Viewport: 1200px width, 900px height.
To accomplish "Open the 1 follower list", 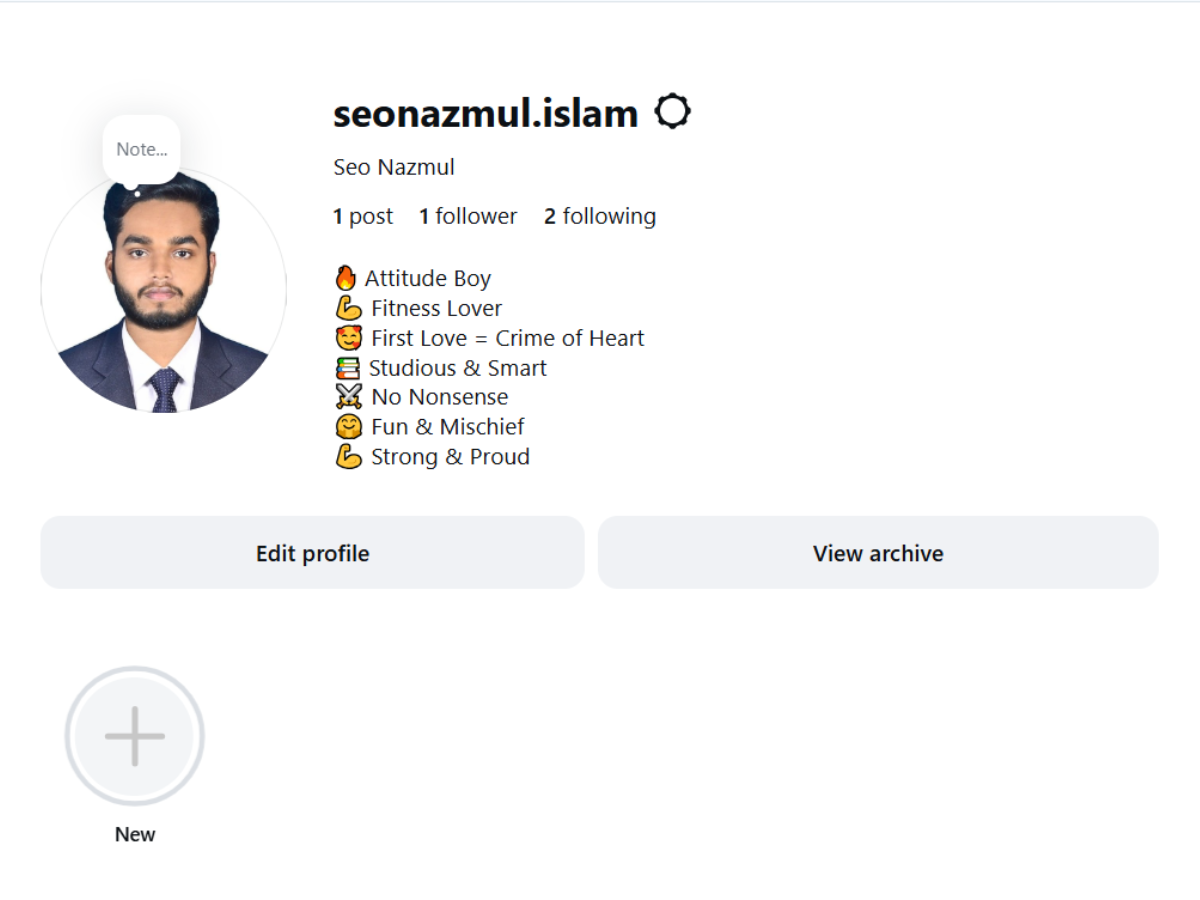I will point(467,215).
